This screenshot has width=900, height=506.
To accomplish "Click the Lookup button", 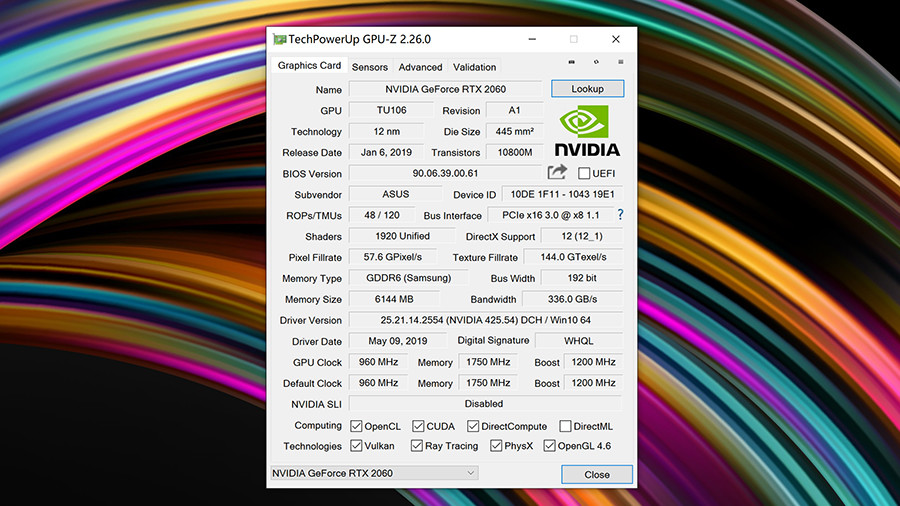I will pos(587,89).
